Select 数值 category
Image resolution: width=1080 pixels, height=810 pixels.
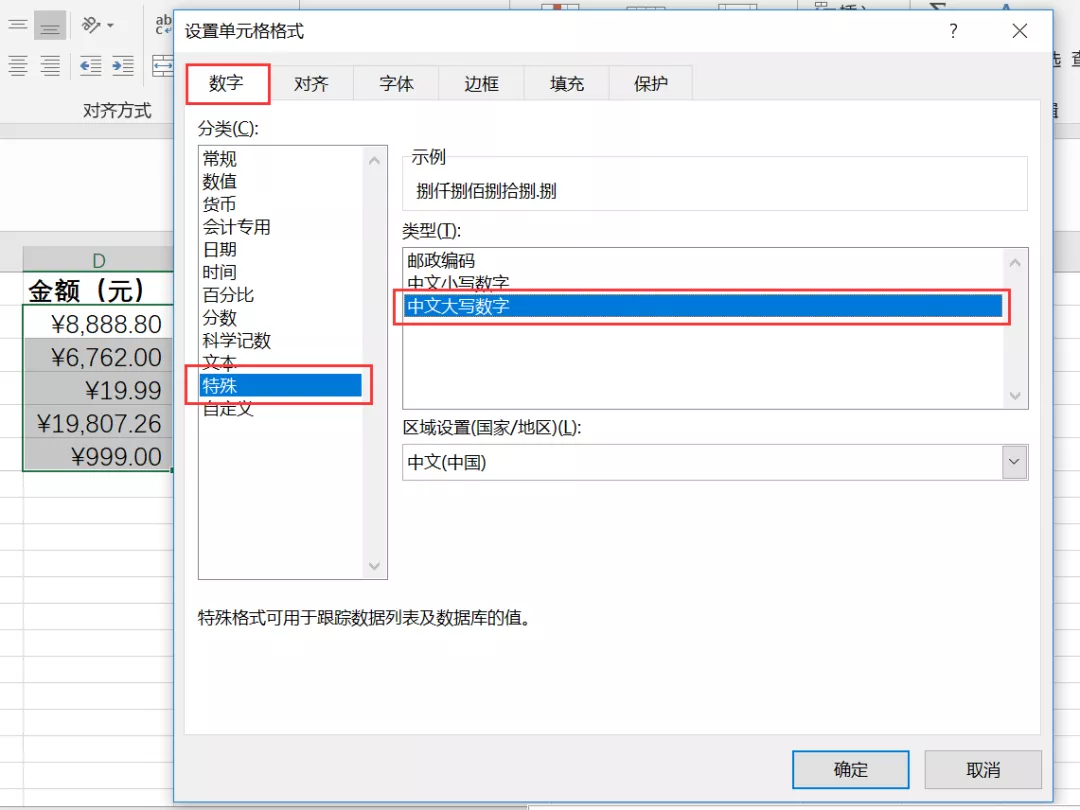[x=281, y=181]
